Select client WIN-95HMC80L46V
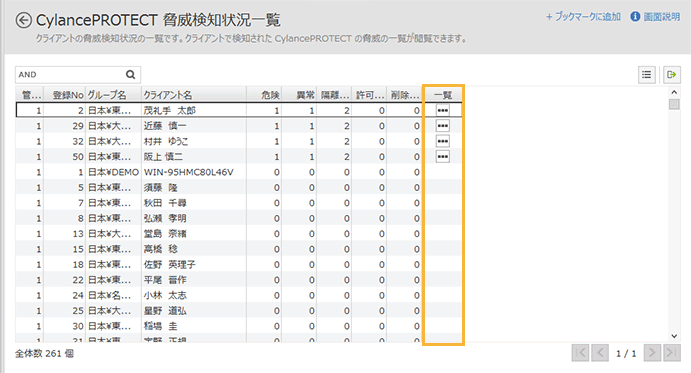This screenshot has height=373, width=691. [x=189, y=172]
